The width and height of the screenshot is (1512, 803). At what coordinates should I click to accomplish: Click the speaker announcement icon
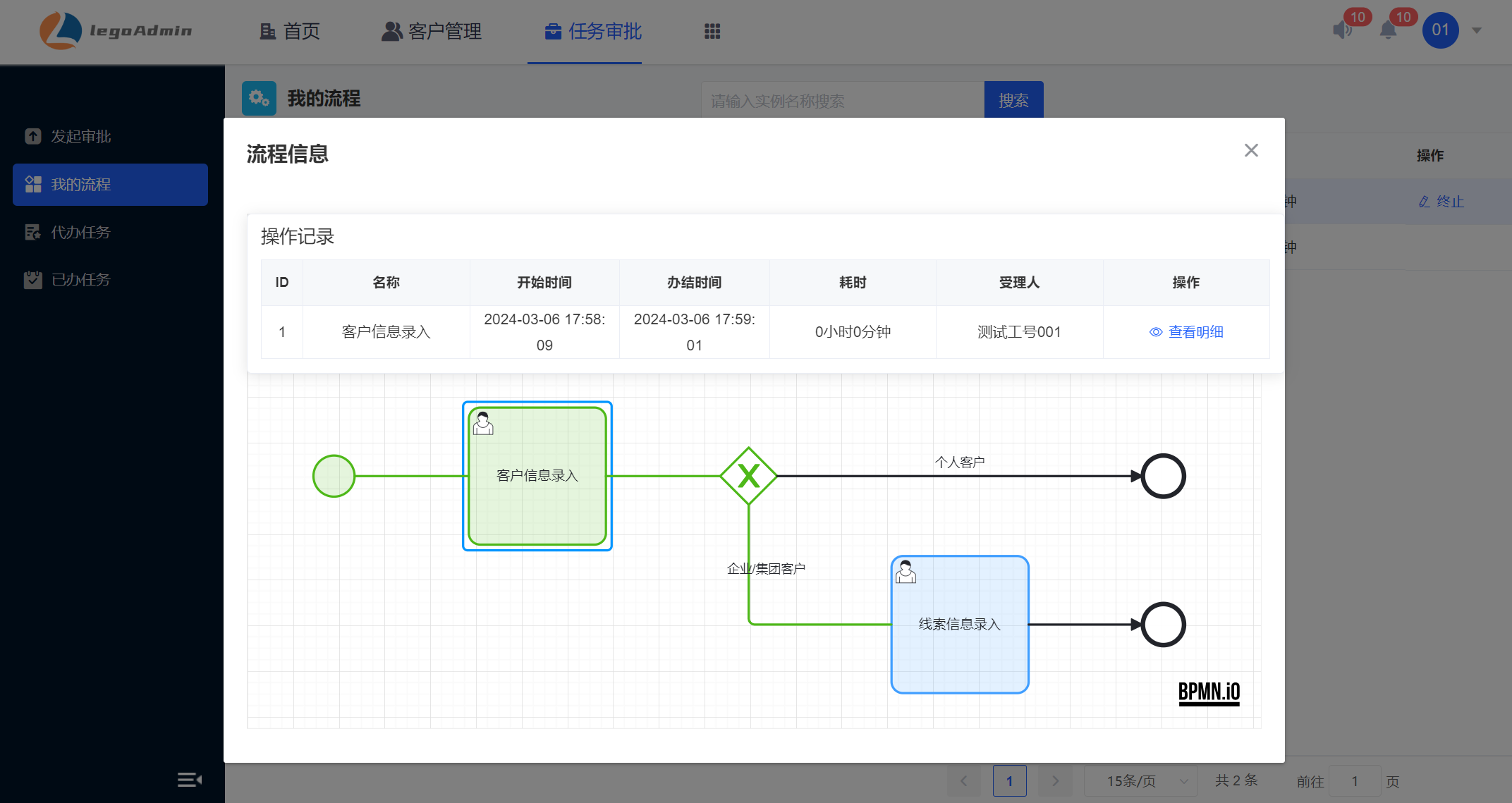tap(1341, 30)
